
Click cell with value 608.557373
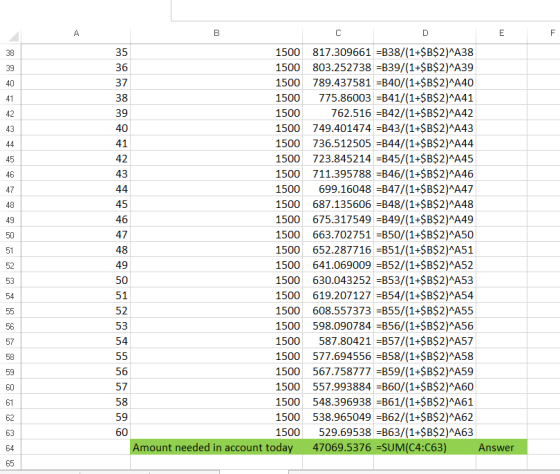click(338, 311)
